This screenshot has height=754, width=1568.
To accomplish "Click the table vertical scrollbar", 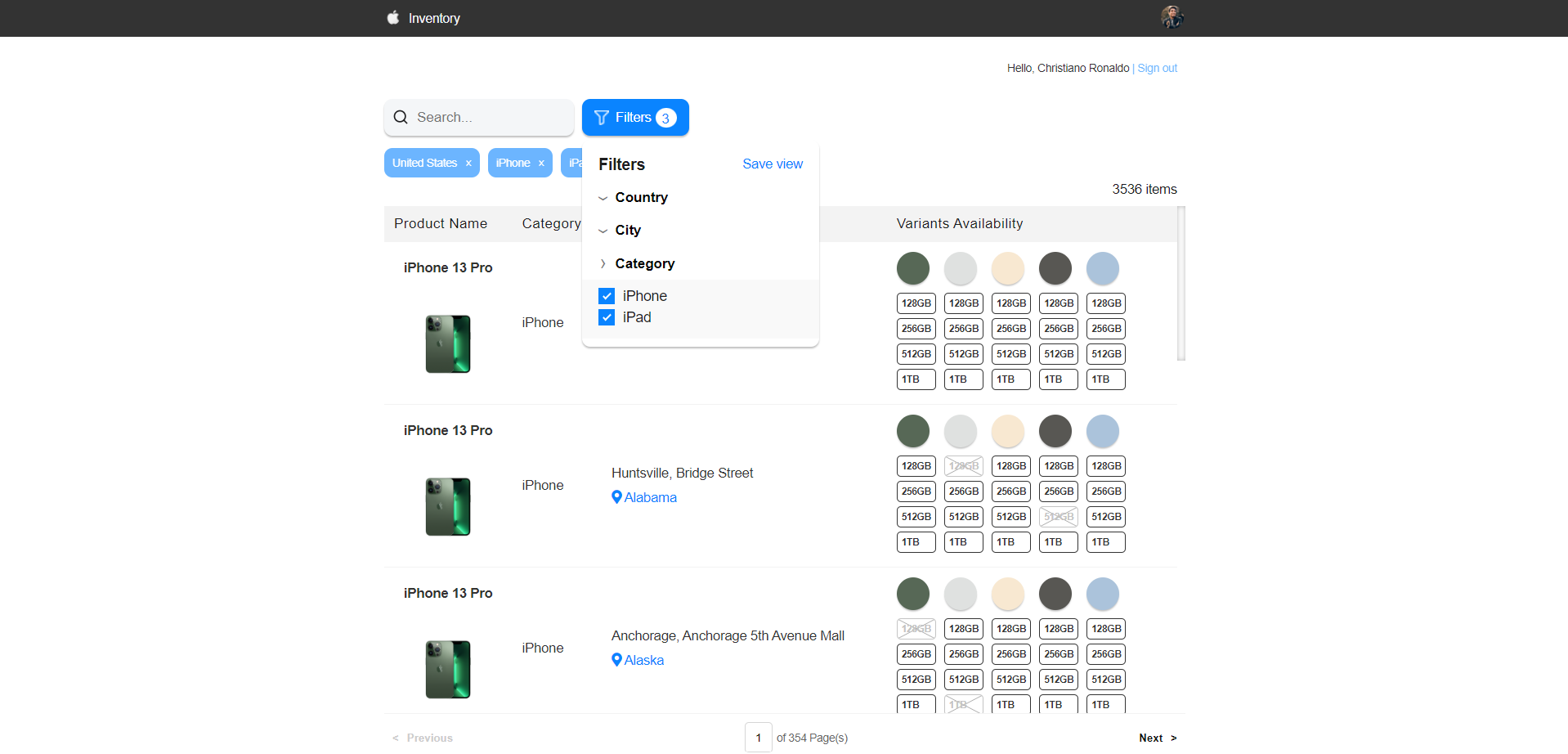I will [x=1181, y=283].
